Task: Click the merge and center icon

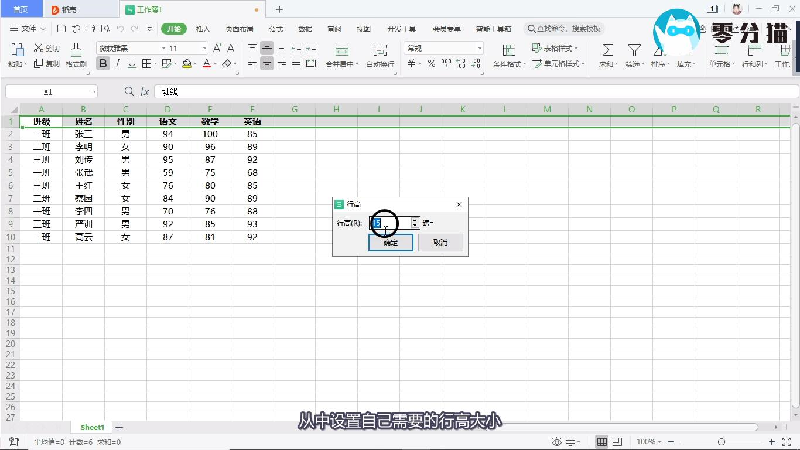Action: coord(340,49)
